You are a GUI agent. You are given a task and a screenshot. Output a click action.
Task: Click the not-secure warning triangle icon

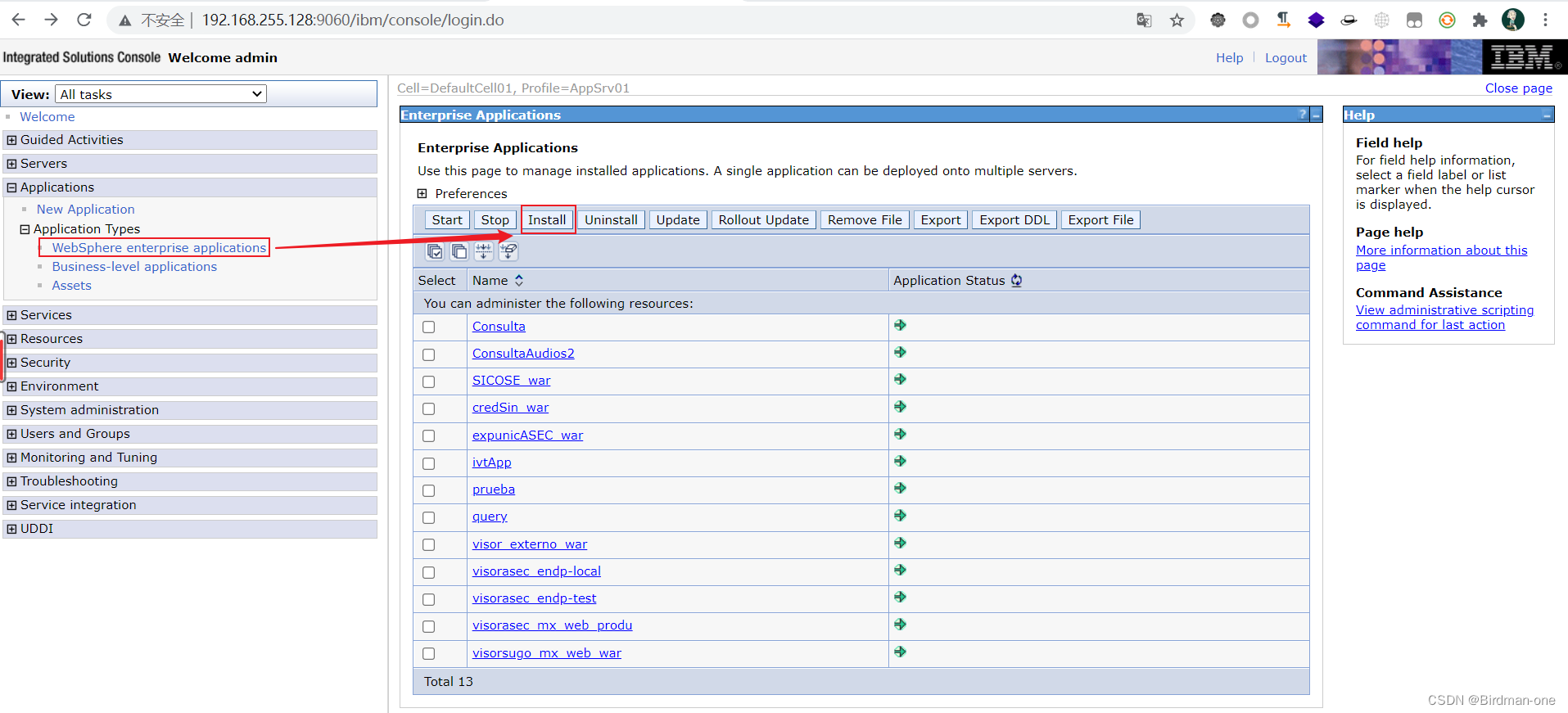tap(124, 20)
